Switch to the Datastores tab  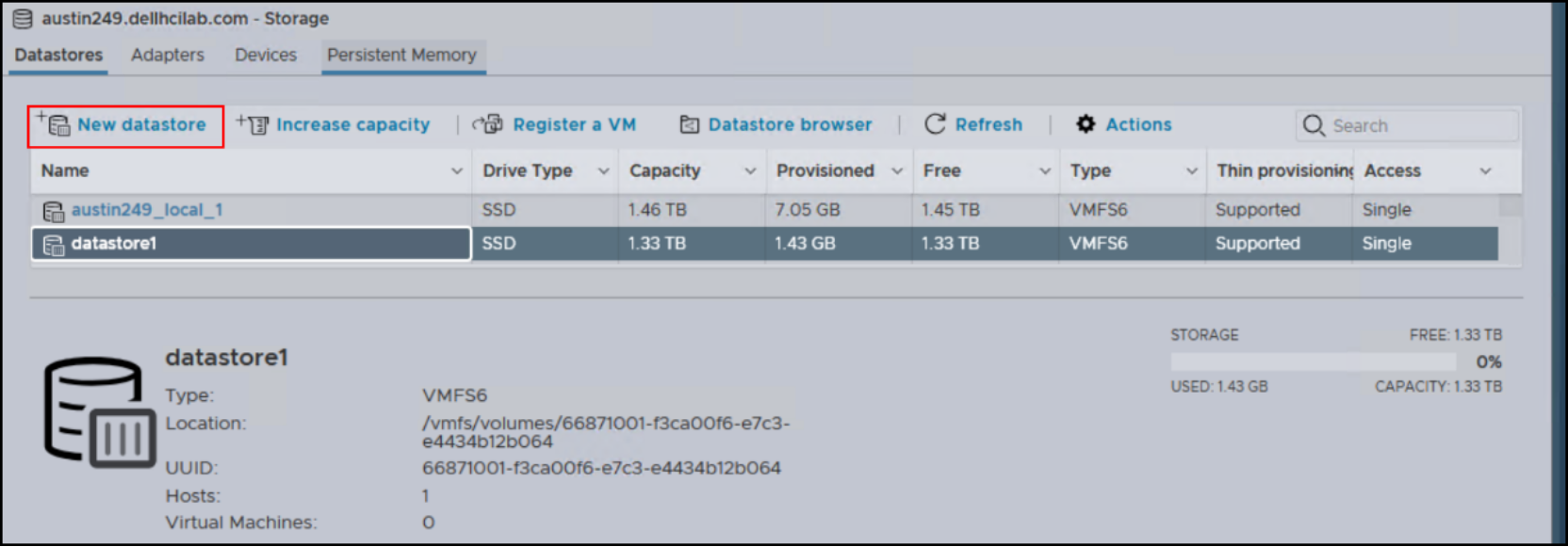[58, 55]
